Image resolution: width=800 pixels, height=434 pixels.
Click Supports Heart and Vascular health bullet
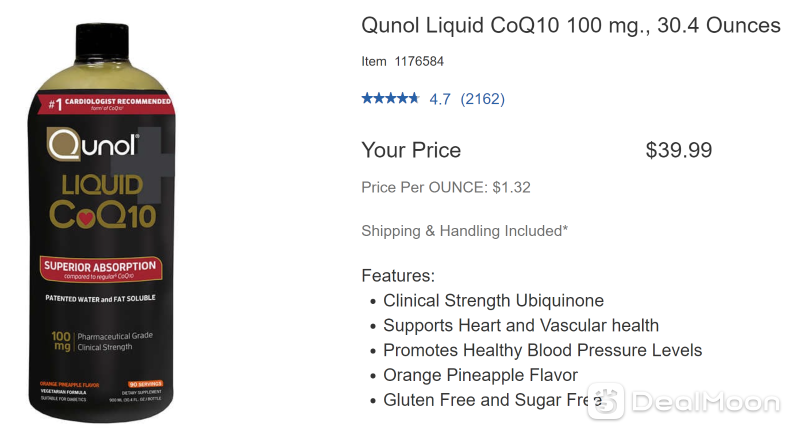pyautogui.click(x=520, y=326)
